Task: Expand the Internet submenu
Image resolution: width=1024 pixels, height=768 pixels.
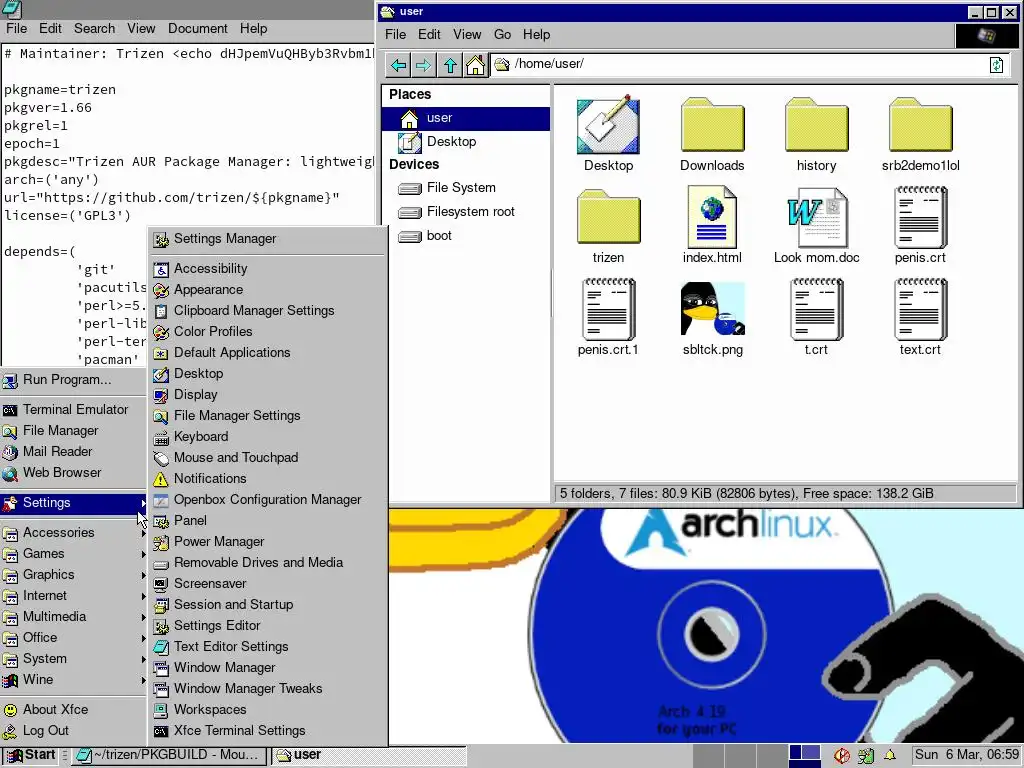Action: 74,596
